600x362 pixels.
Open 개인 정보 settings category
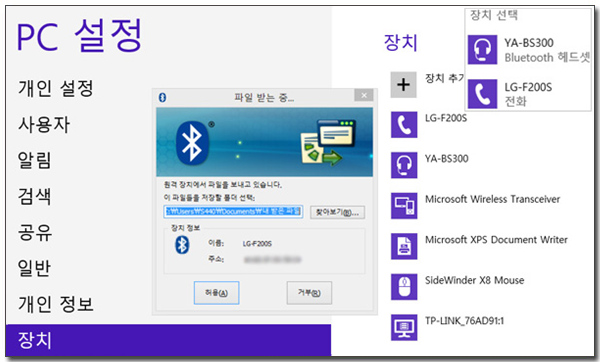tap(56, 304)
